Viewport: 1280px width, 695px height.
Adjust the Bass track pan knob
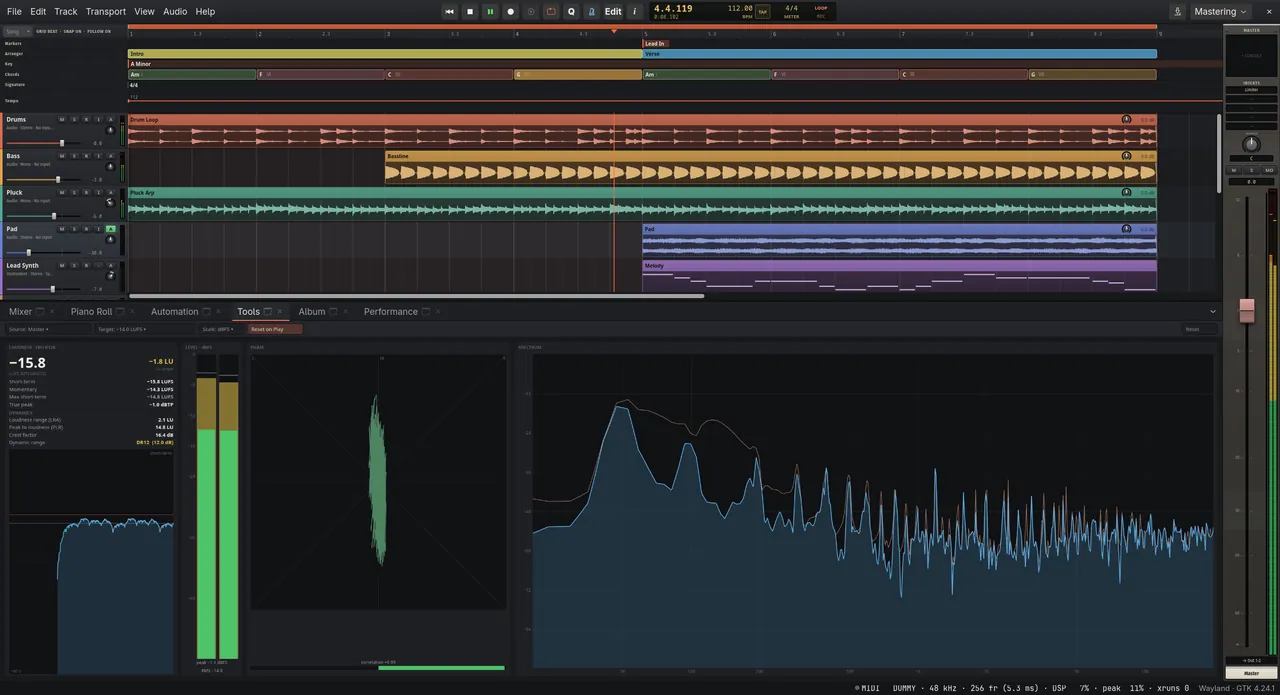(x=110, y=167)
